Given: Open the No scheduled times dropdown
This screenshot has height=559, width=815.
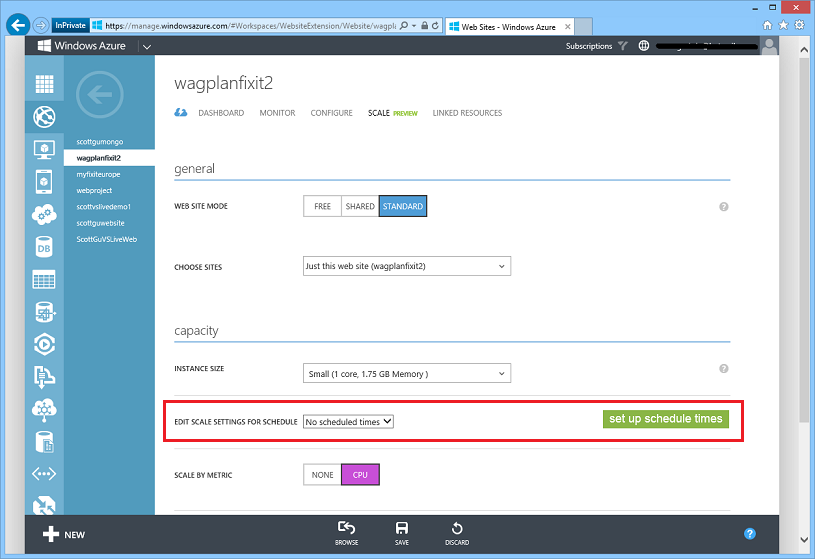Looking at the screenshot, I should pyautogui.click(x=348, y=422).
